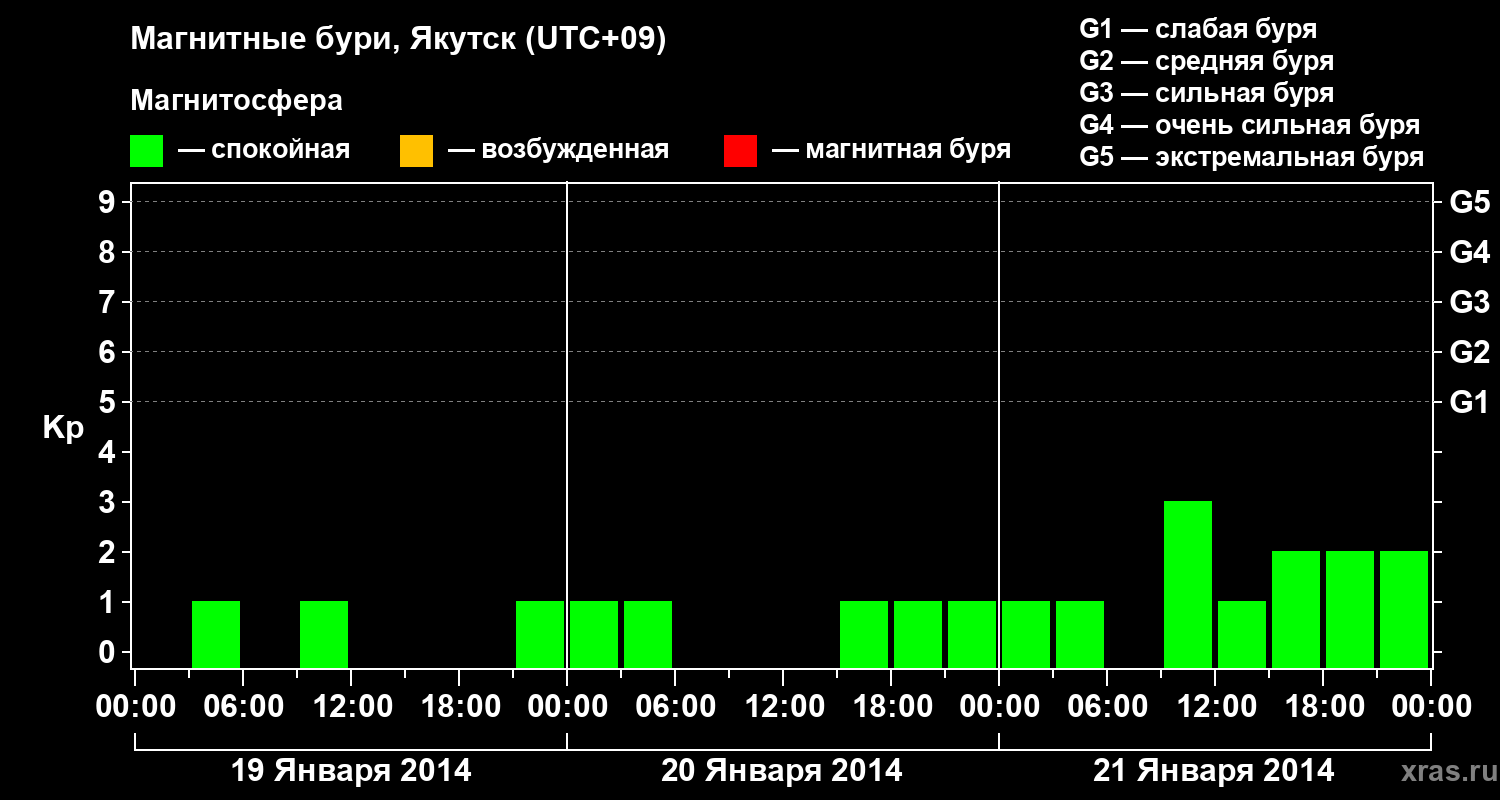The width and height of the screenshot is (1500, 800).
Task: Click the 03:00–06:00 bar on 21 Января
Action: point(1080,634)
